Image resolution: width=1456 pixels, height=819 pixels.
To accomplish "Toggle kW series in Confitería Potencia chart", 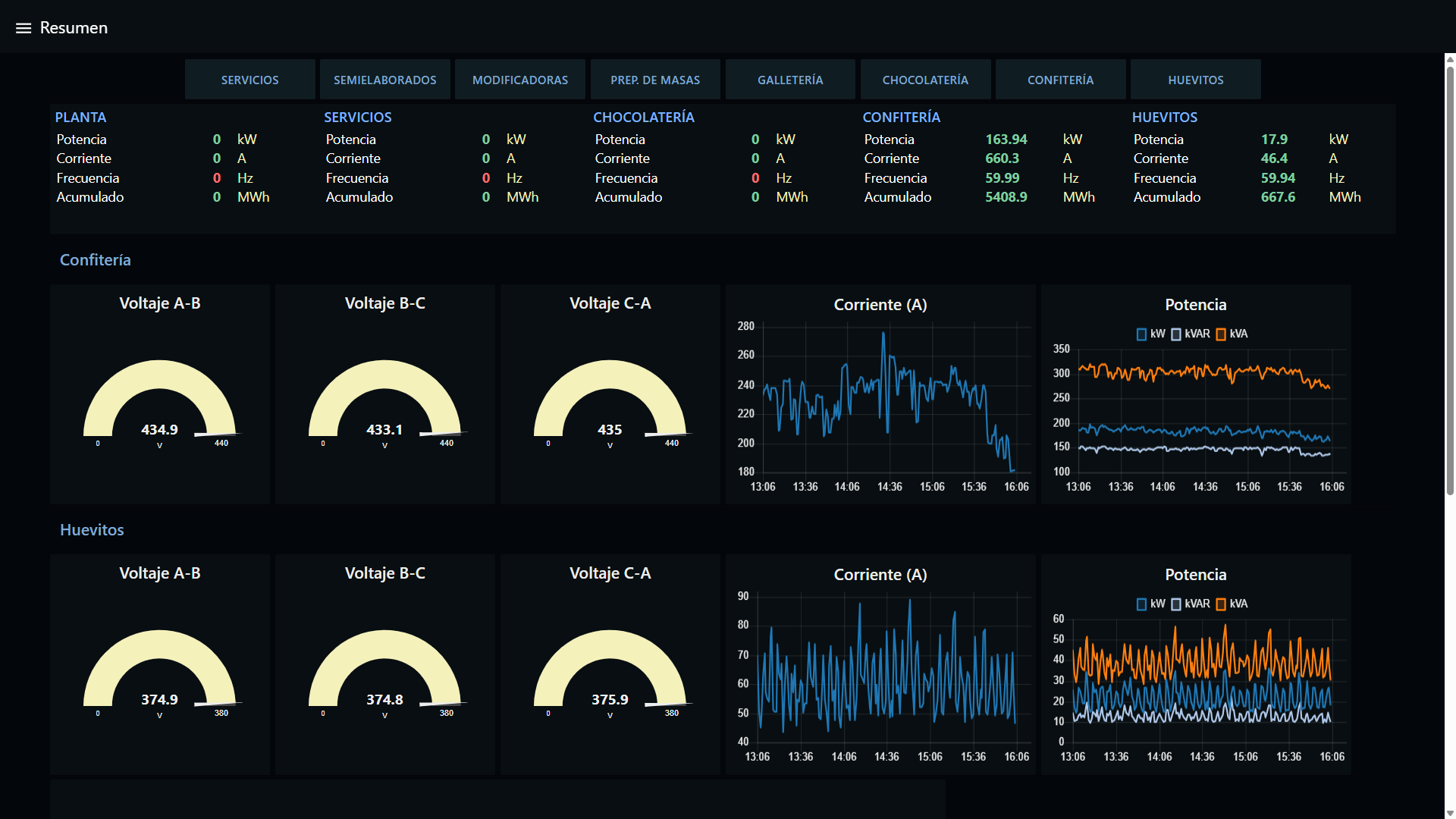I will point(1150,334).
